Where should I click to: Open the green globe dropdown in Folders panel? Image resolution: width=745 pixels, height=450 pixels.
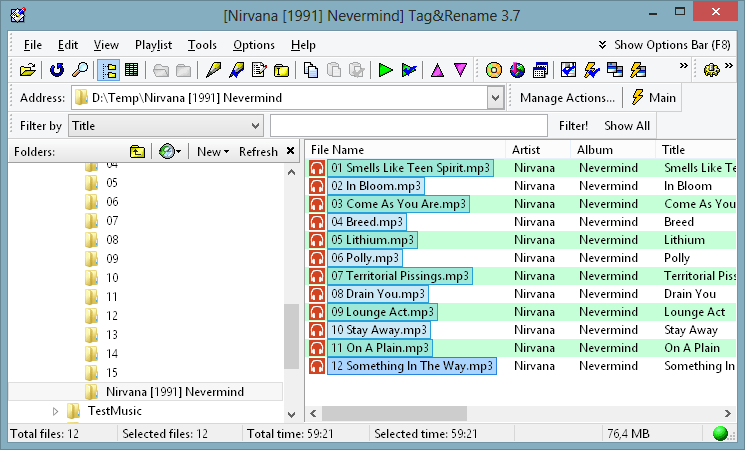pos(170,152)
